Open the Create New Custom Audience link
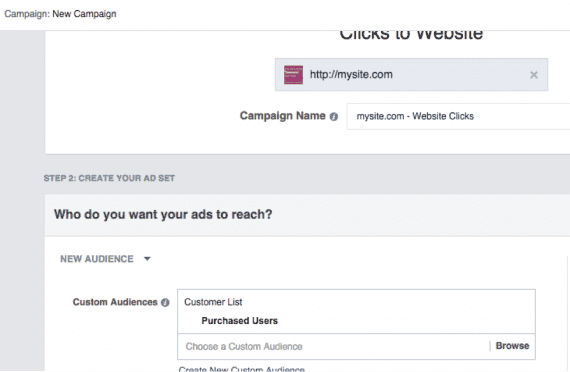Image resolution: width=570 pixels, height=372 pixels. 242,369
